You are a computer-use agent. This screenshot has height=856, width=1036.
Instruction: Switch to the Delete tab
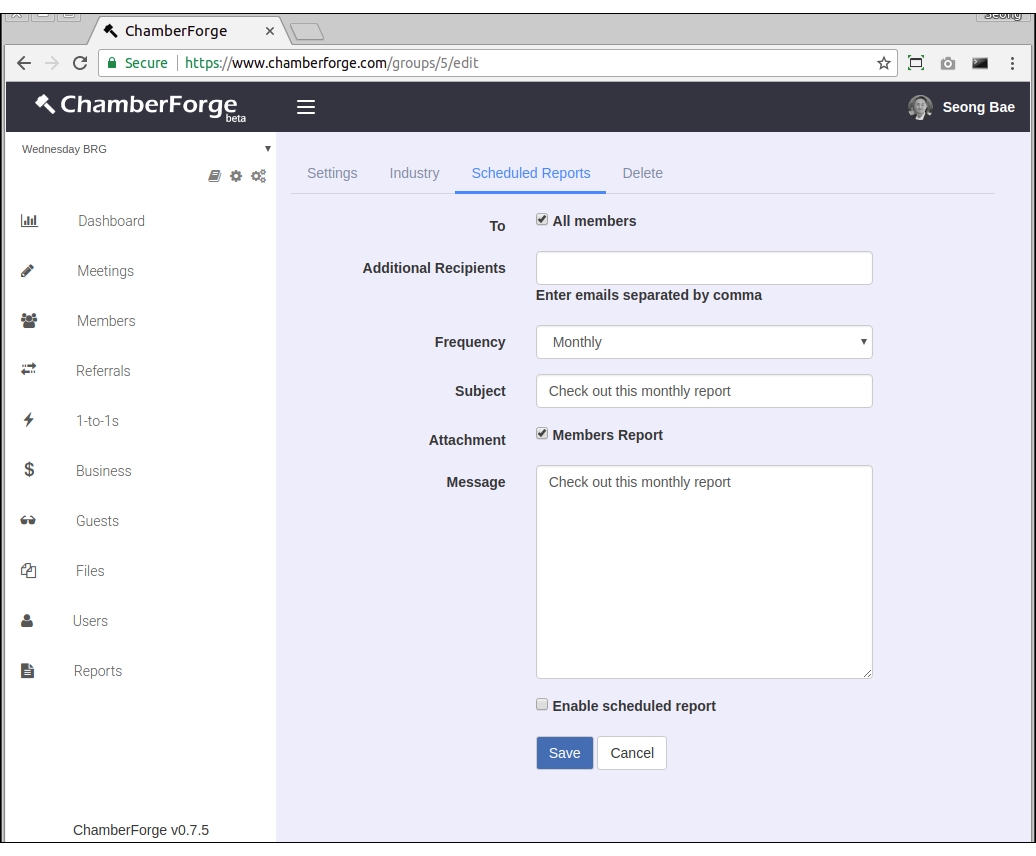coord(642,173)
